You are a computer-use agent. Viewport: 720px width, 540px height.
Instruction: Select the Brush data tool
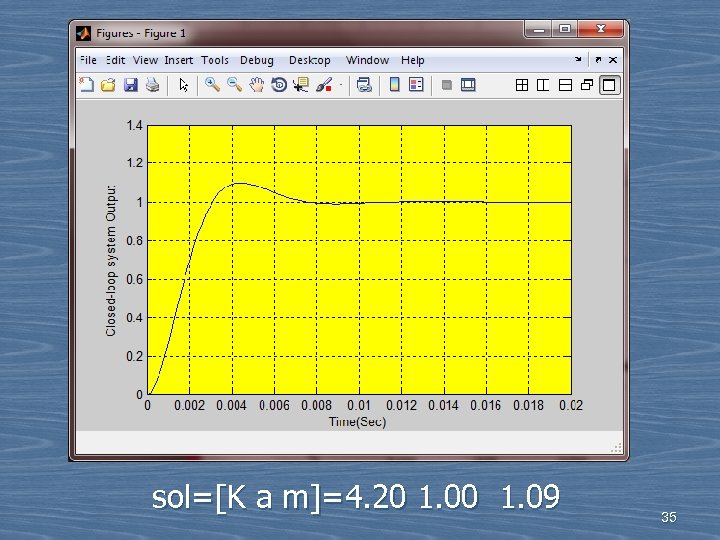(x=324, y=85)
